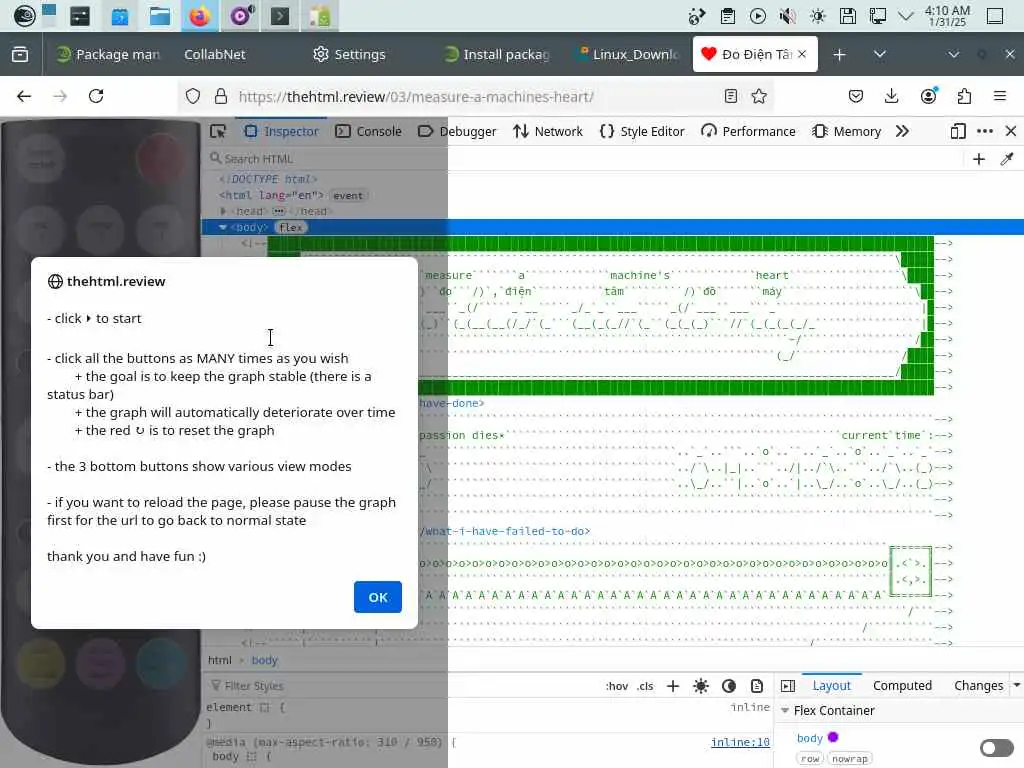The width and height of the screenshot is (1024, 768).
Task: Select the Memory DevTools tab
Action: coord(847,131)
